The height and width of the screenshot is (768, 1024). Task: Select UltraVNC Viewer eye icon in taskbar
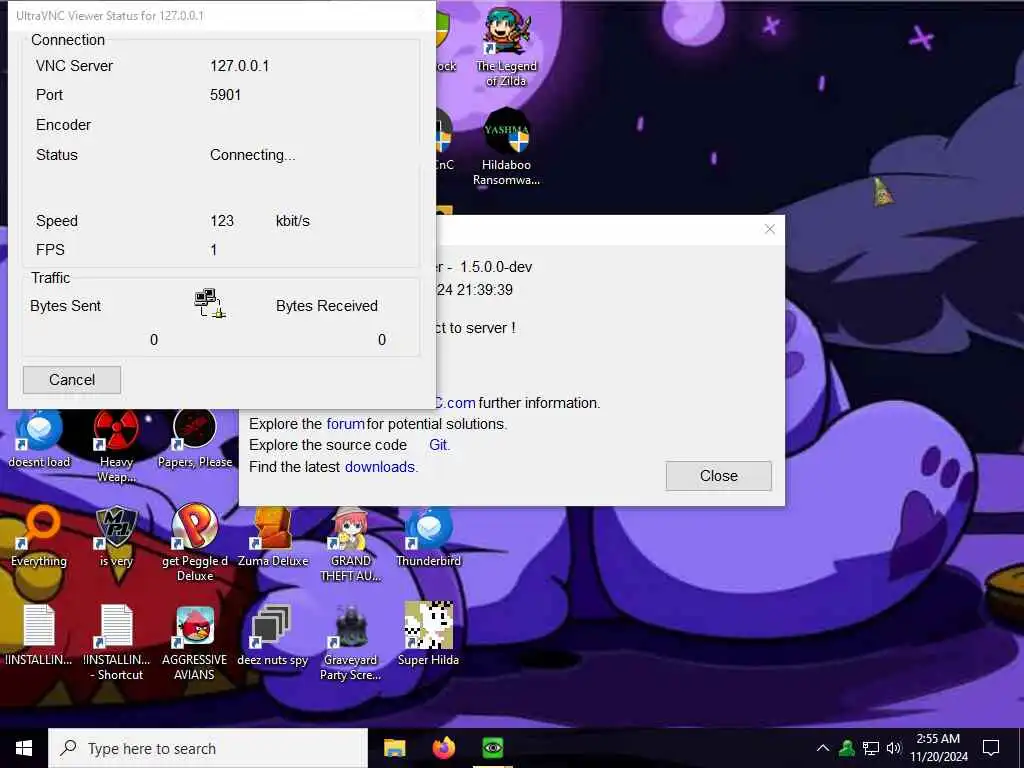tap(493, 748)
